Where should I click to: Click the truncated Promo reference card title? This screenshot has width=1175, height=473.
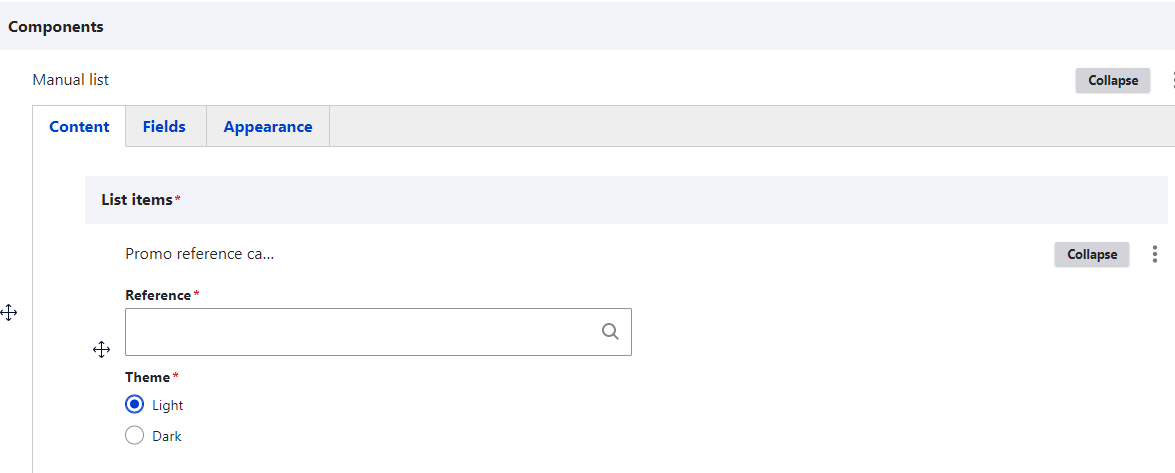pyautogui.click(x=199, y=254)
